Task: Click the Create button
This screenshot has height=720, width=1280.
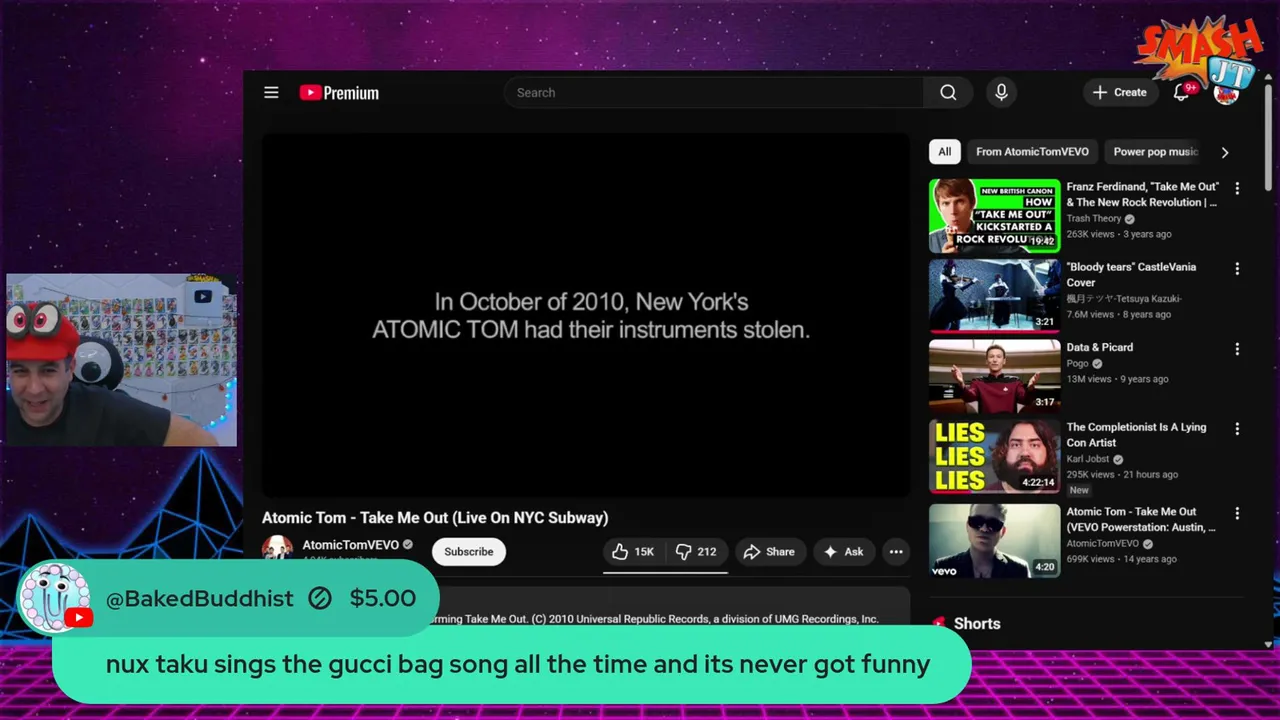Action: 1120,92
